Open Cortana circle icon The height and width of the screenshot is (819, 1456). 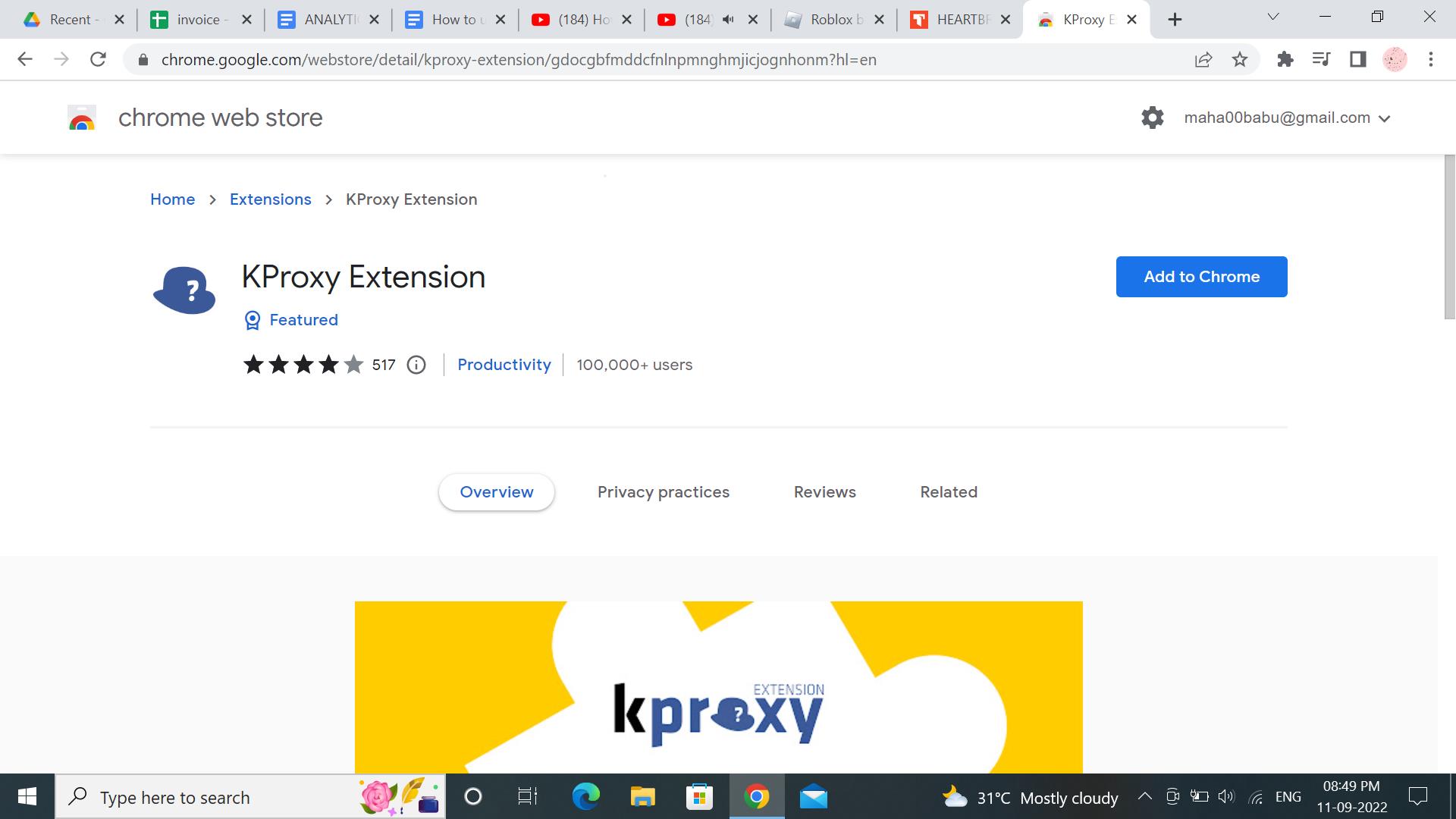[472, 797]
